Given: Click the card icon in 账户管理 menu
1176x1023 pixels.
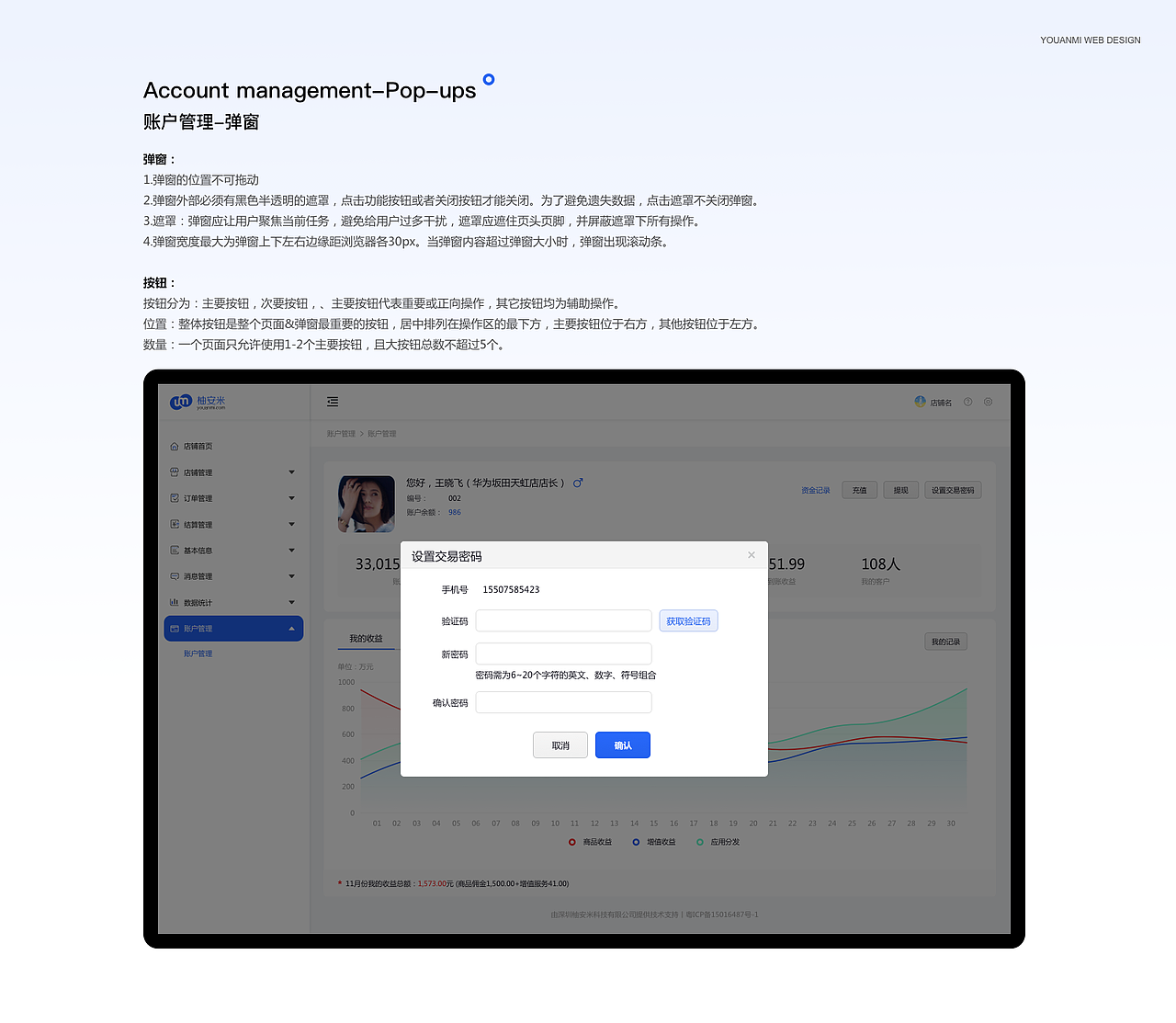Looking at the screenshot, I should (175, 629).
